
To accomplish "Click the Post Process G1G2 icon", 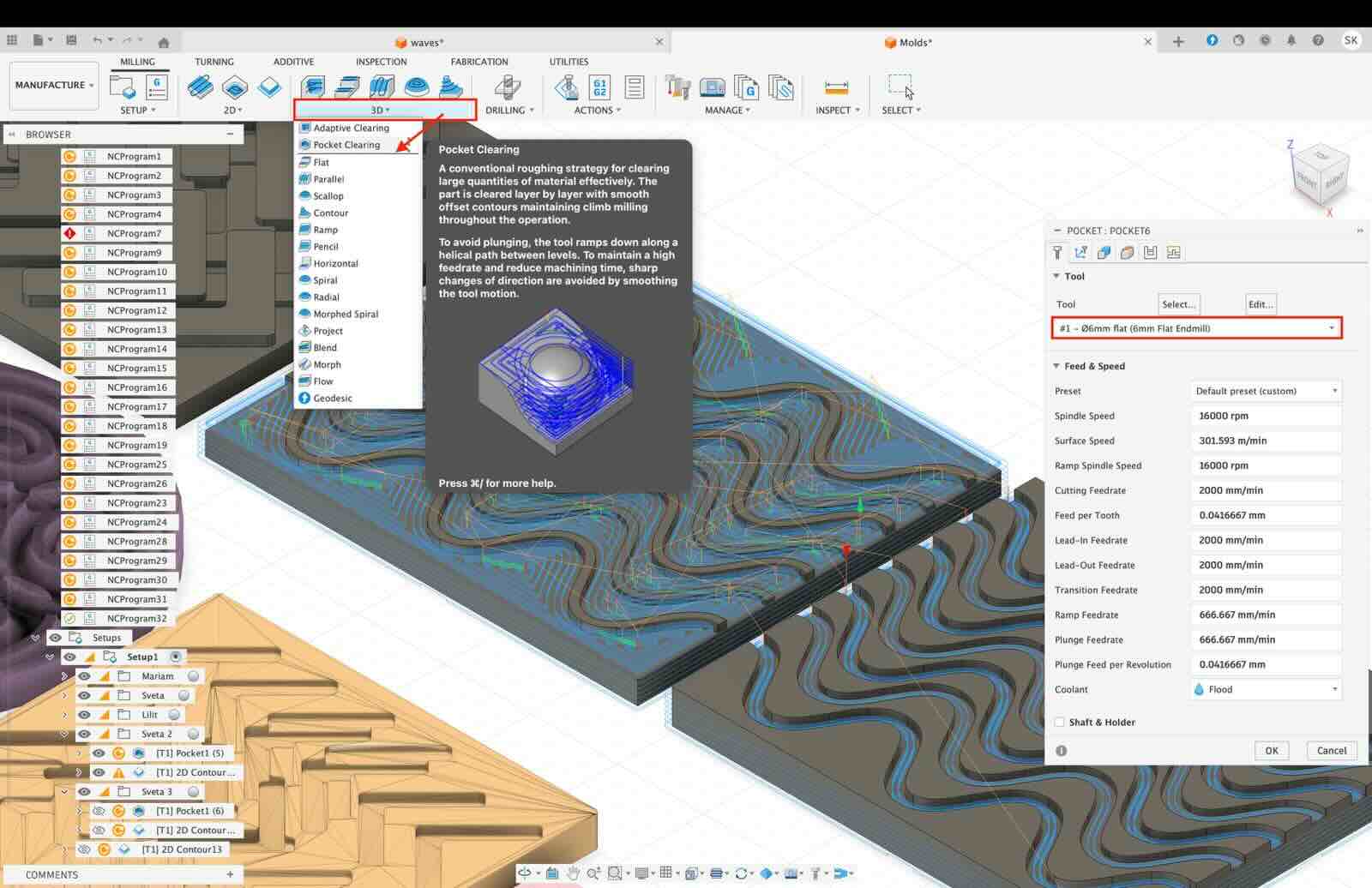I will pos(600,87).
